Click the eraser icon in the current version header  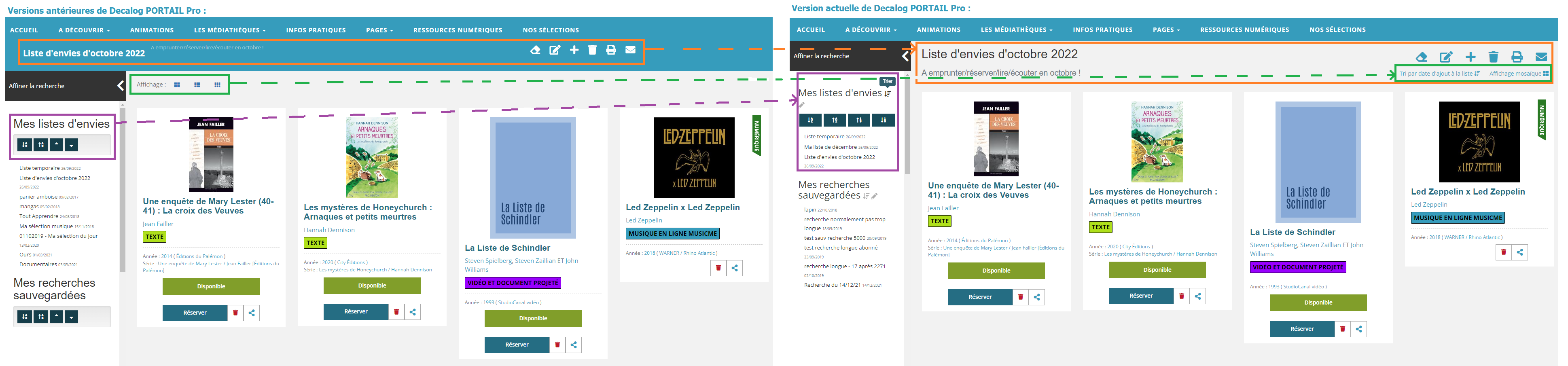(1421, 57)
